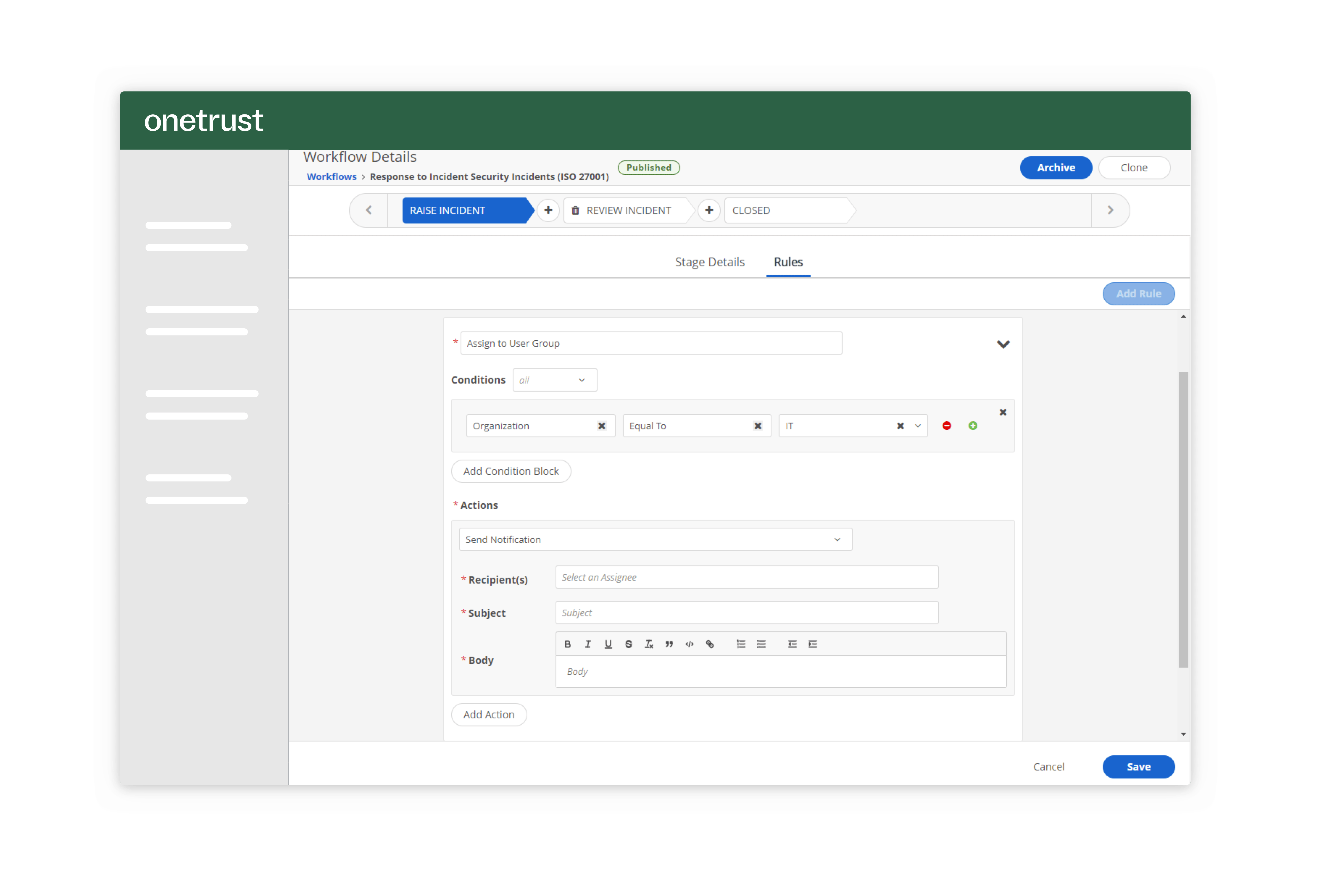Save the workflow changes
The image size is (1338, 896).
pos(1139,767)
